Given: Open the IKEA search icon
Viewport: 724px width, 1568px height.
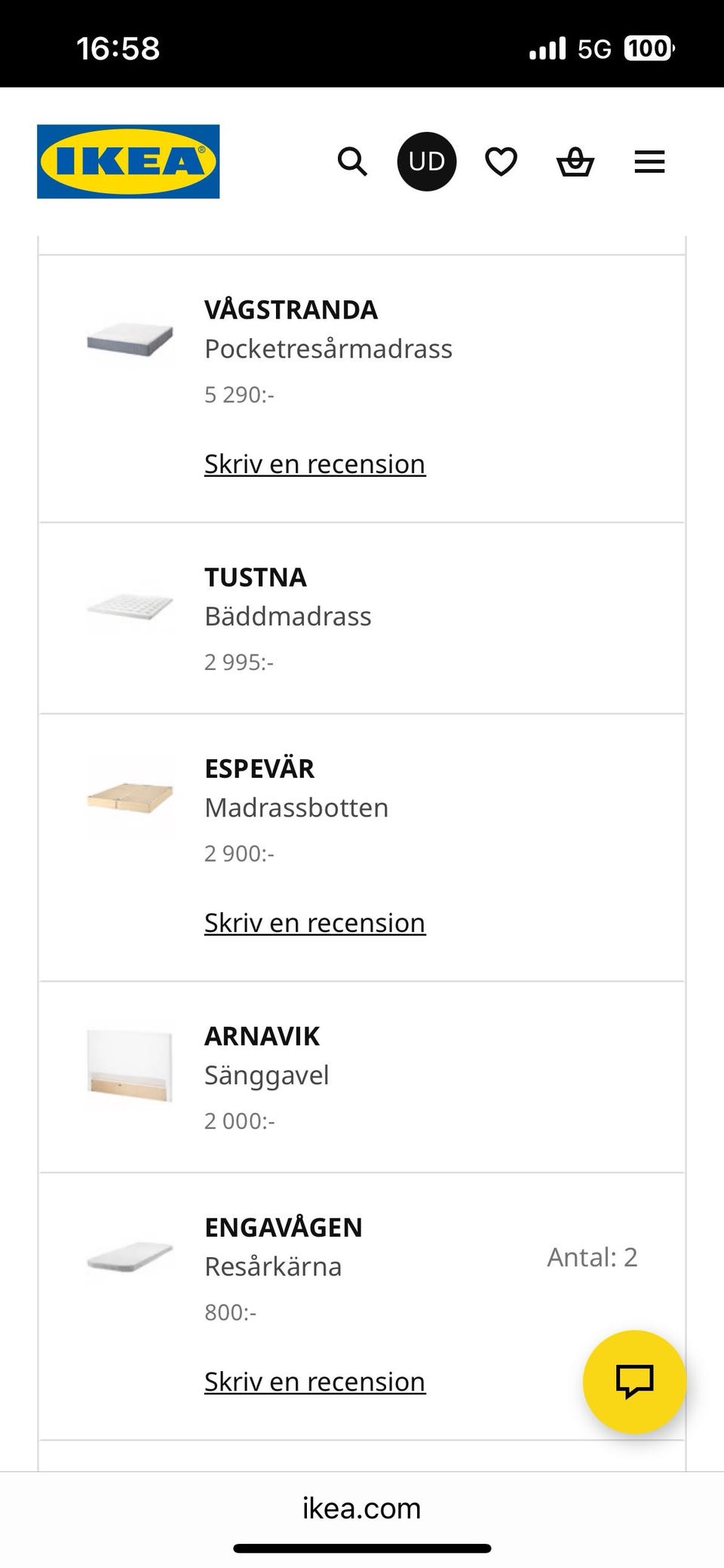Looking at the screenshot, I should pos(352,161).
